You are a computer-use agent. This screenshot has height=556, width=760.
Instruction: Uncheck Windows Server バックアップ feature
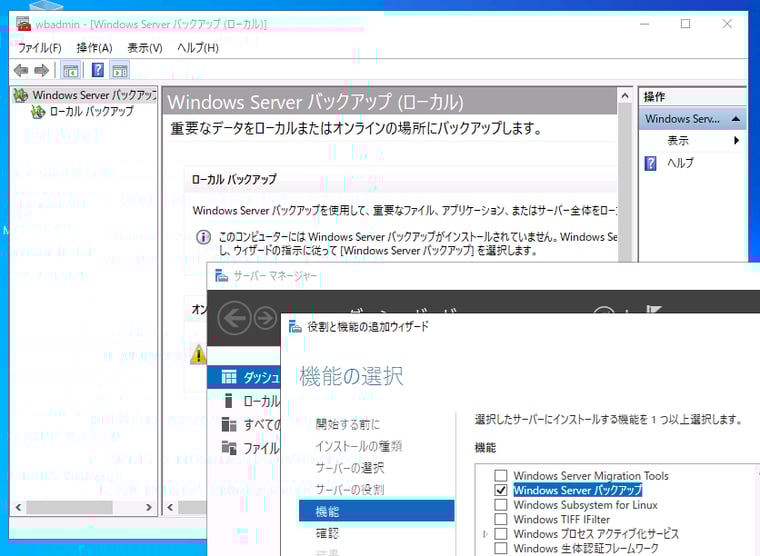[x=501, y=490]
